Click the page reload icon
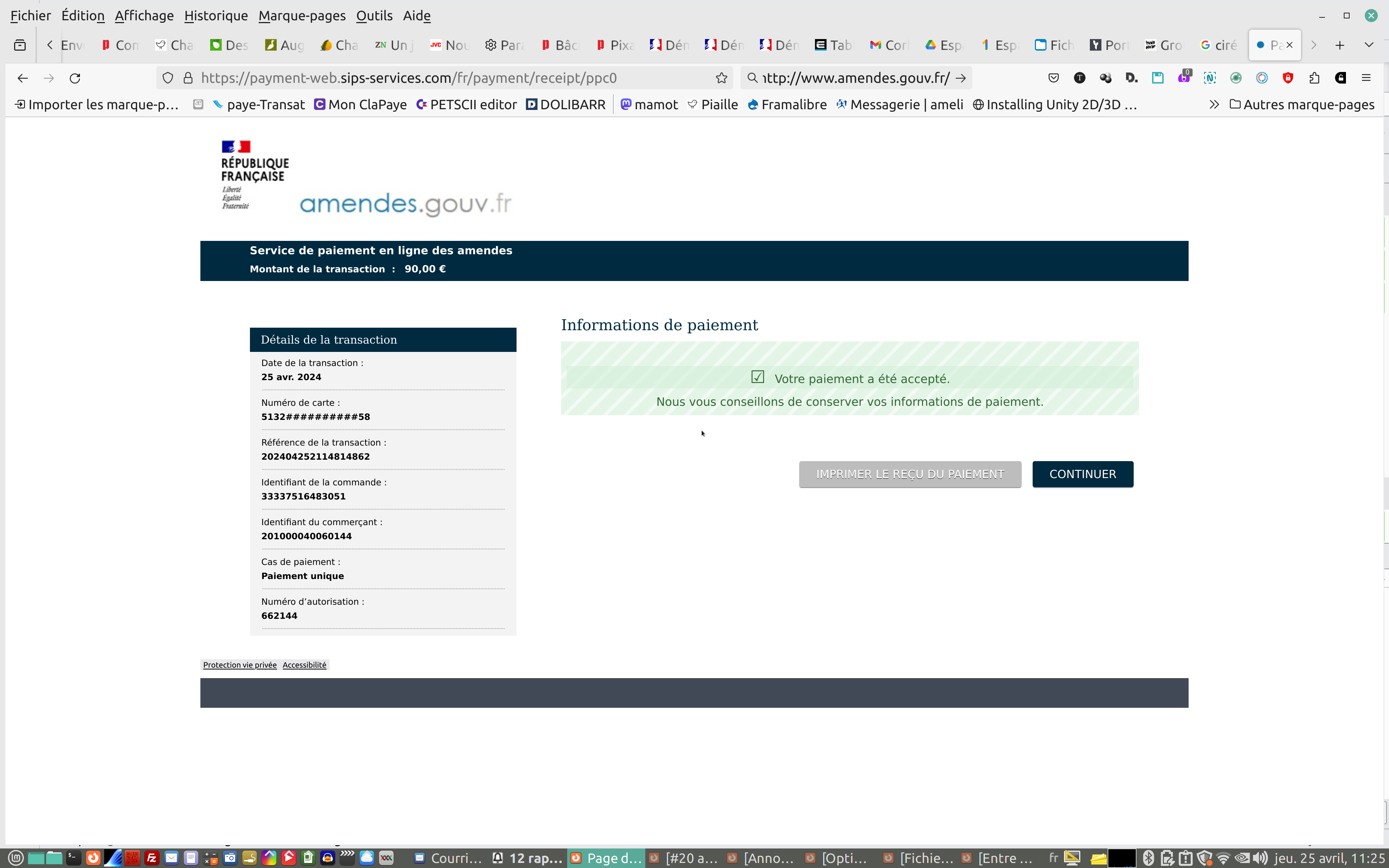The height and width of the screenshot is (868, 1389). point(75,78)
